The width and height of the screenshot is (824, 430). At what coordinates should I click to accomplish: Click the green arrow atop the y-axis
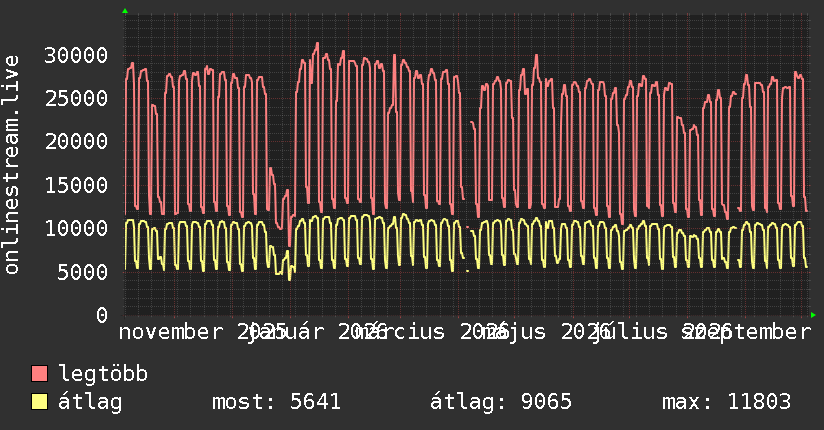[x=125, y=11]
